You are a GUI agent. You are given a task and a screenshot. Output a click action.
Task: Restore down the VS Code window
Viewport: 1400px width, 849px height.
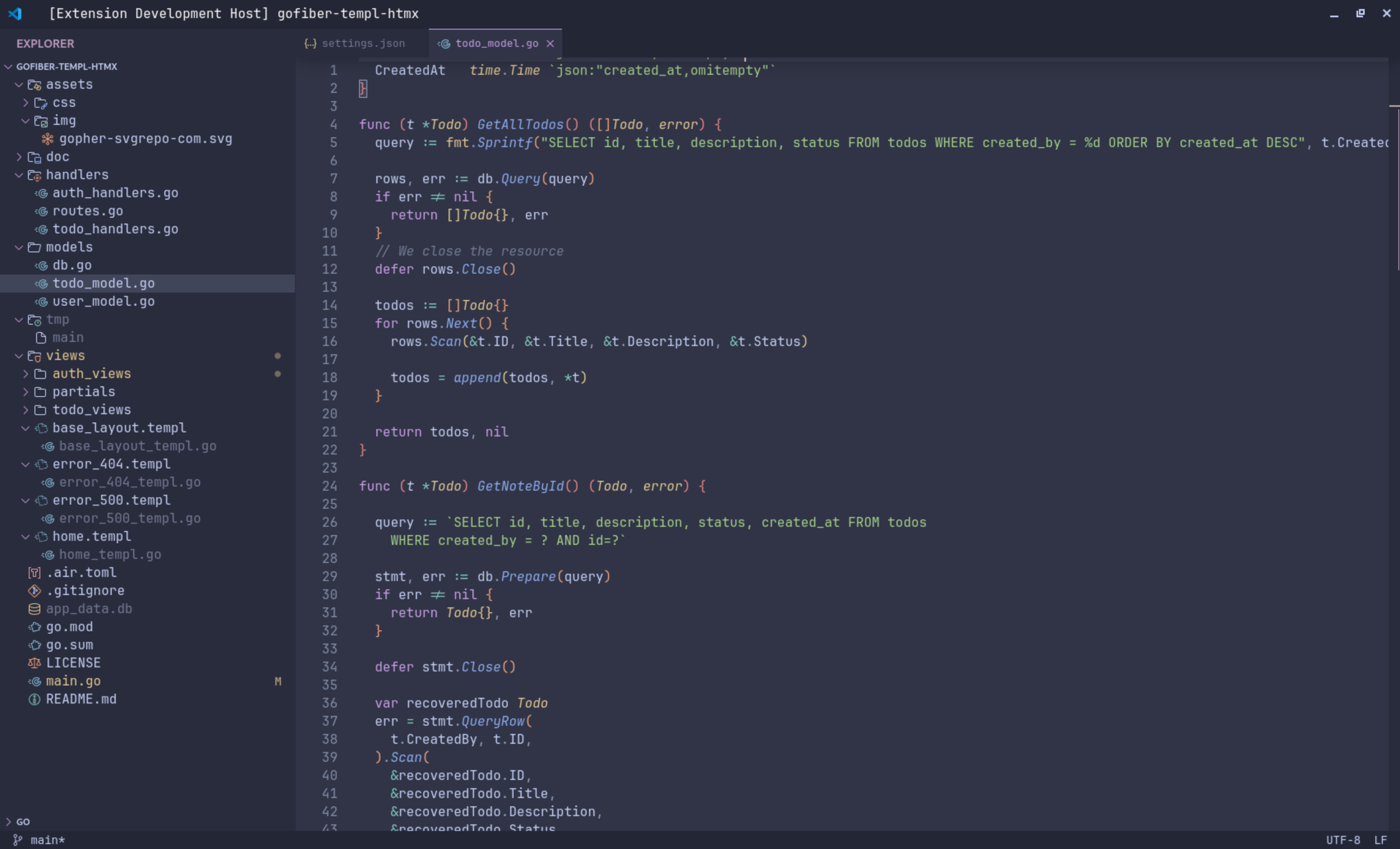(x=1360, y=13)
